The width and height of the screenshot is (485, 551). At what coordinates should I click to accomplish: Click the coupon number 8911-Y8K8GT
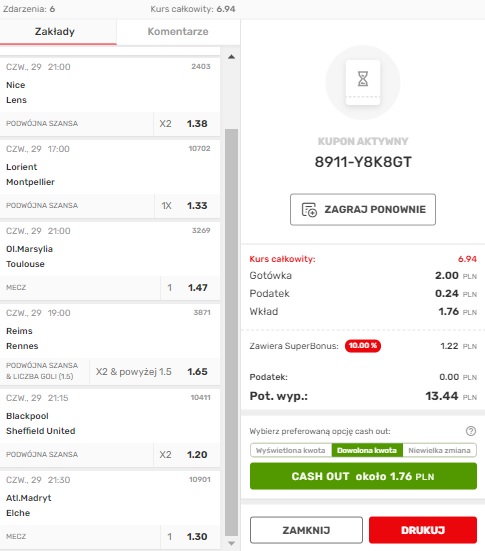point(363,162)
